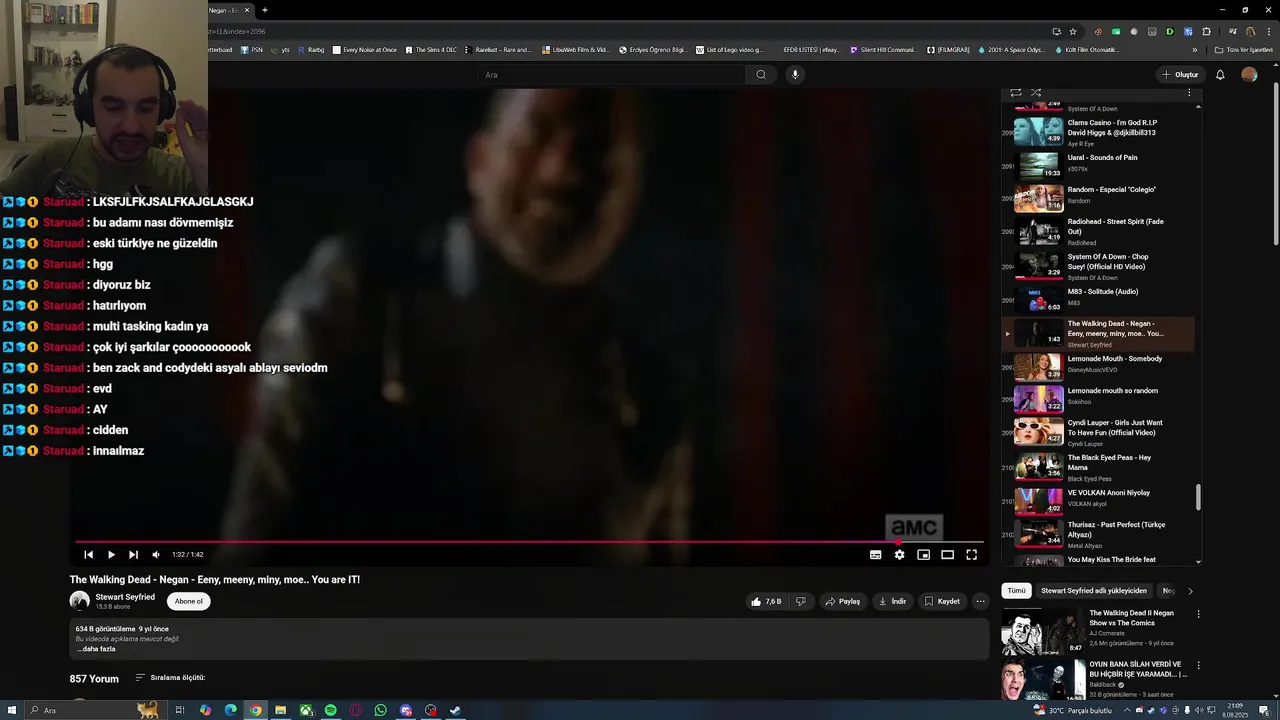
Task: Play the paused YouTube video
Action: tap(111, 555)
